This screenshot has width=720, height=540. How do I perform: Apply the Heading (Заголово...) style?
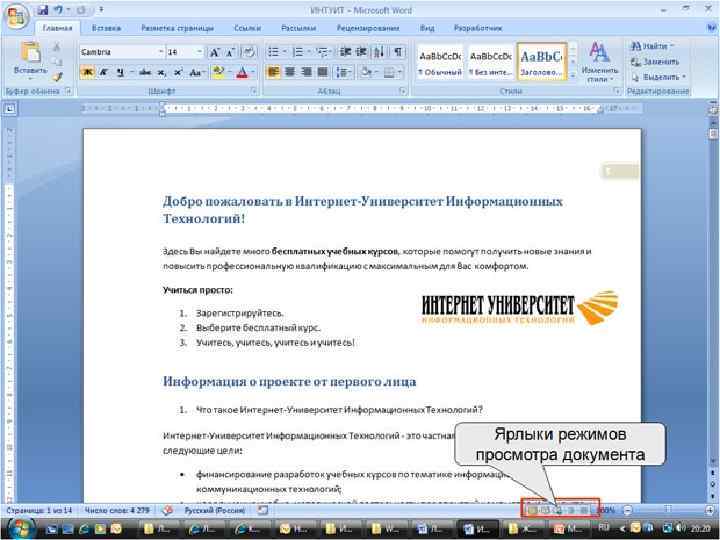541,62
